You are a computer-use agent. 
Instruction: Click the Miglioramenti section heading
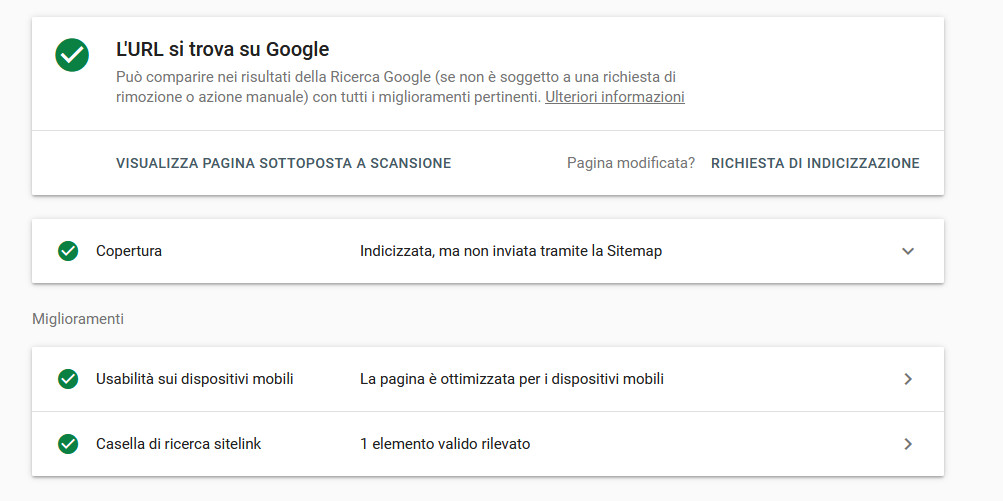point(78,319)
